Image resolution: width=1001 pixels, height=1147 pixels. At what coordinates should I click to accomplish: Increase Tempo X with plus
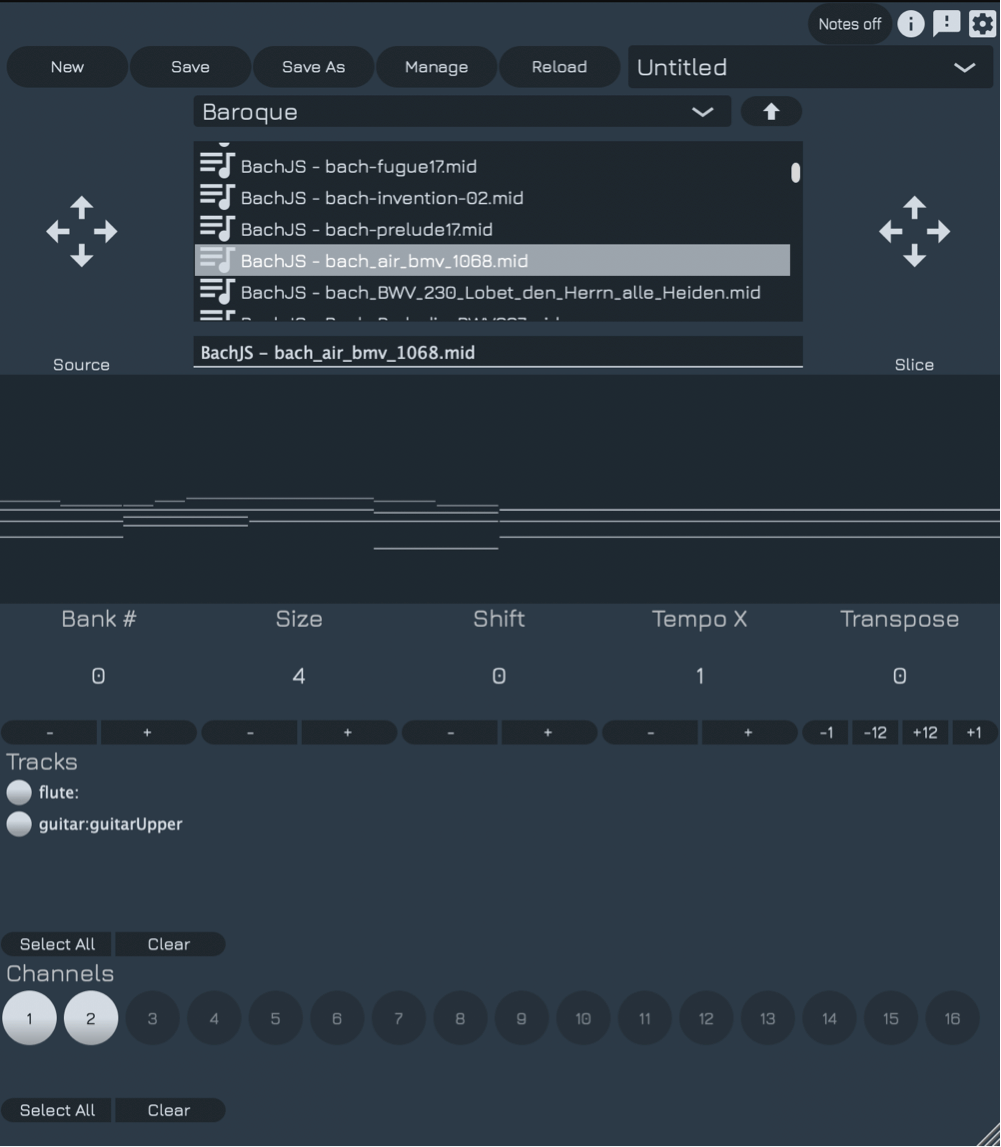tap(749, 732)
